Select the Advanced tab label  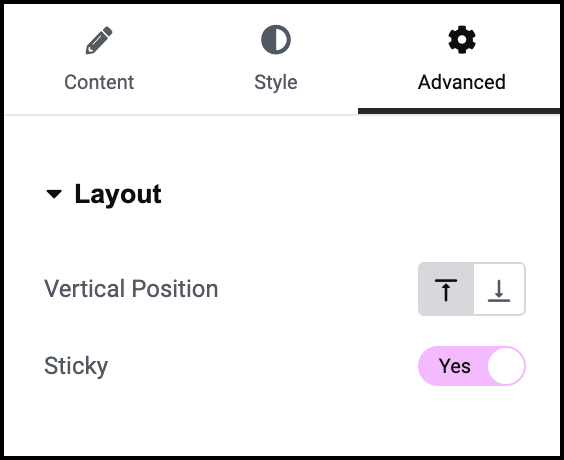point(462,82)
